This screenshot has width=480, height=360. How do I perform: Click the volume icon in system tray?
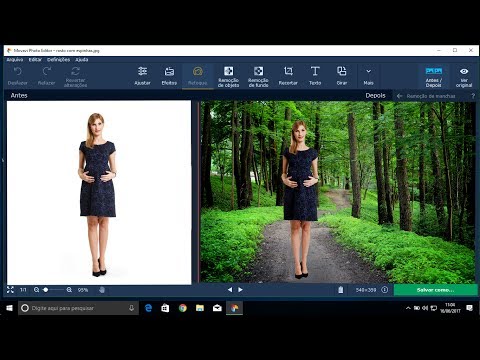(x=425, y=308)
